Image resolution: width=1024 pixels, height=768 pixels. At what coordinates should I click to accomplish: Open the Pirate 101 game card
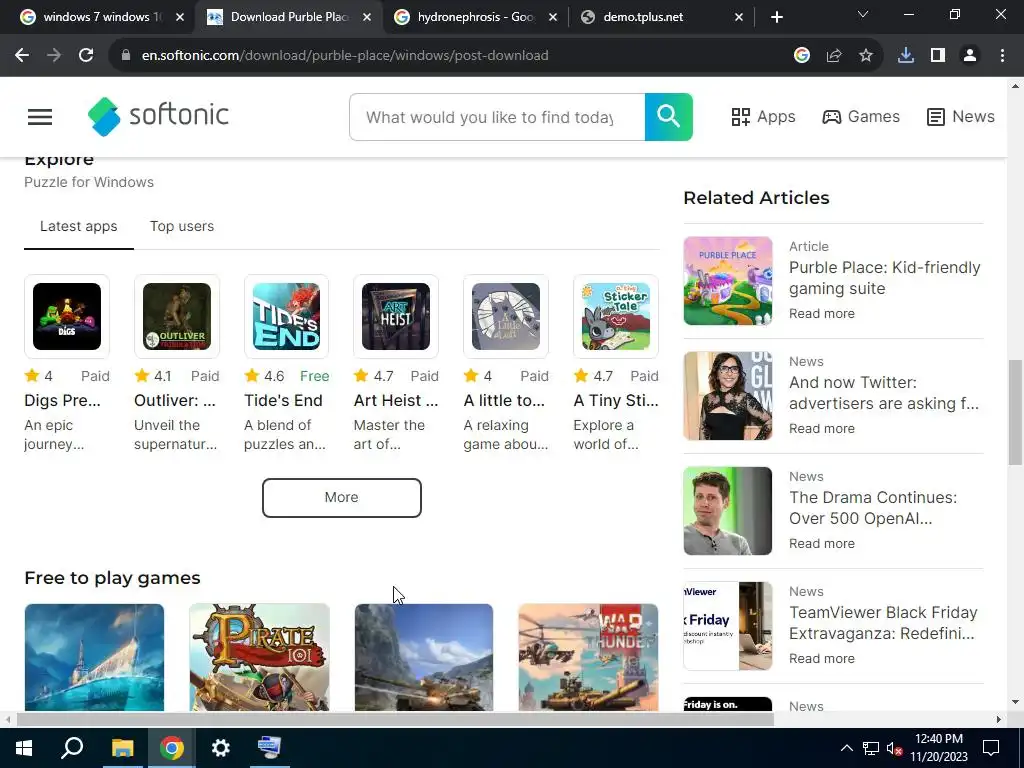(x=259, y=657)
